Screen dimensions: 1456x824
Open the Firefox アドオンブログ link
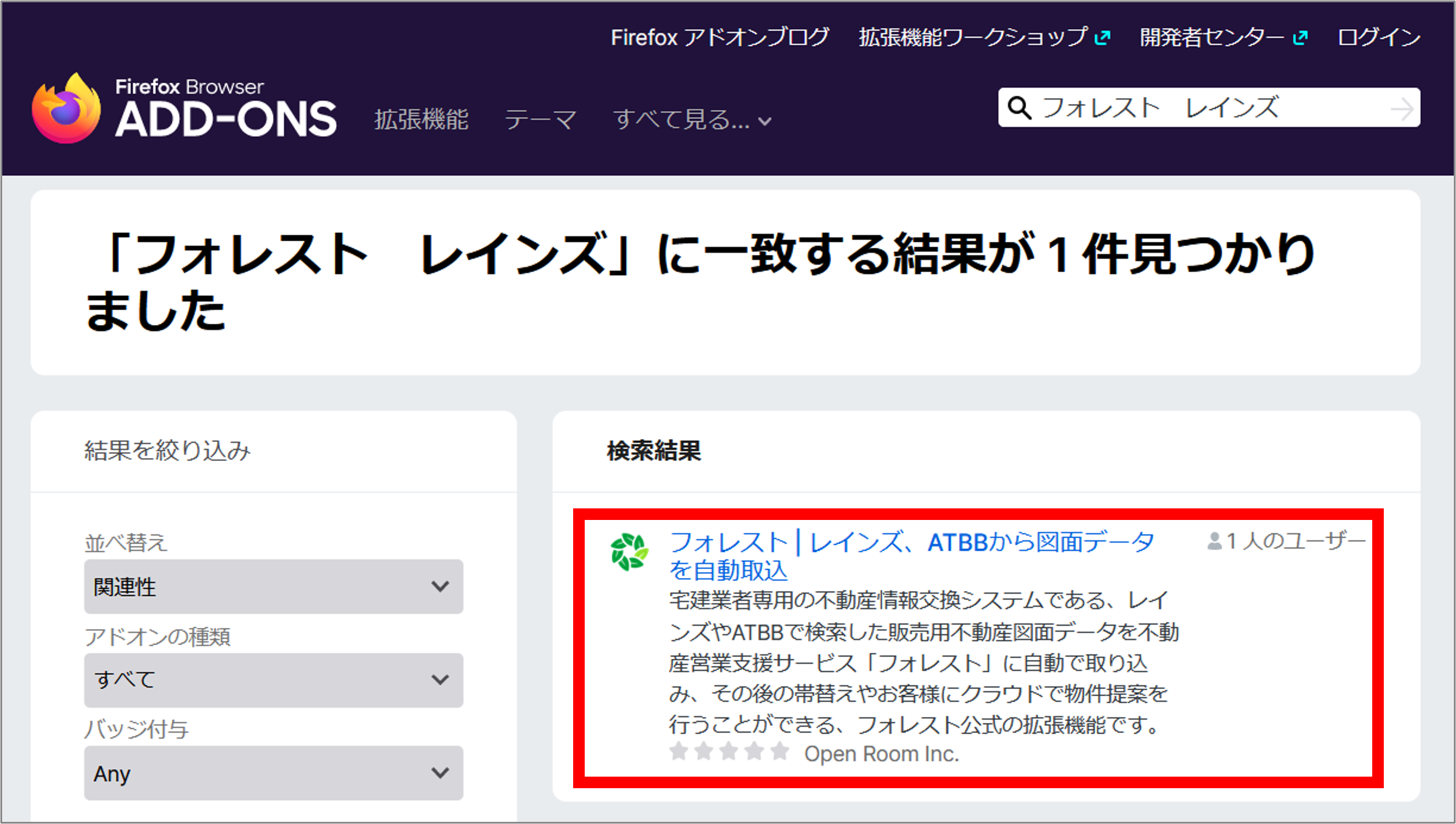click(720, 37)
